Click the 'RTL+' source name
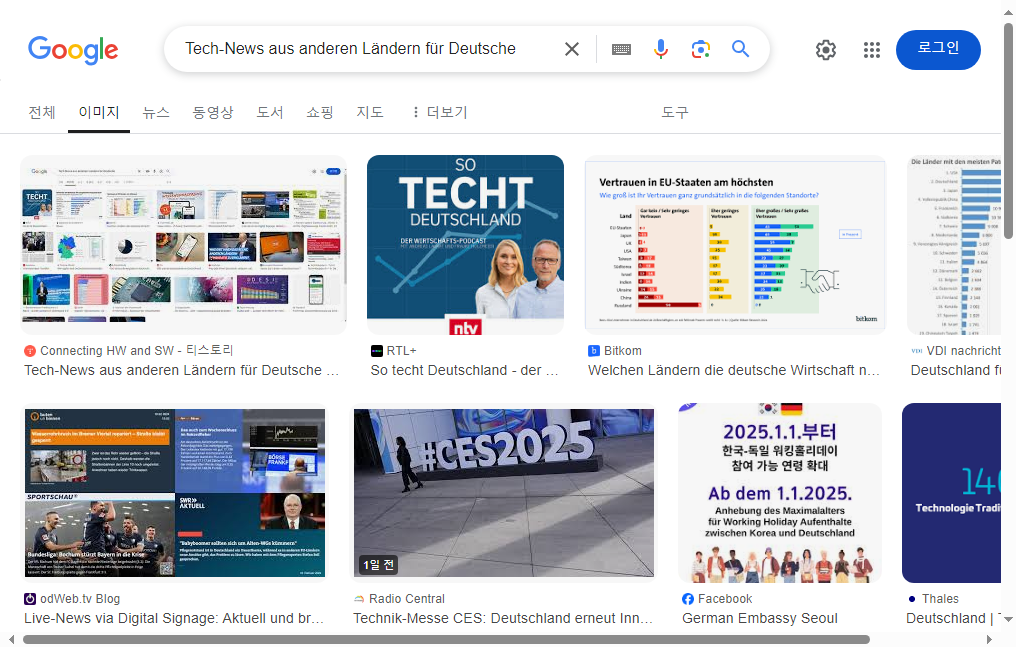Image resolution: width=1016 pixels, height=647 pixels. click(x=402, y=351)
